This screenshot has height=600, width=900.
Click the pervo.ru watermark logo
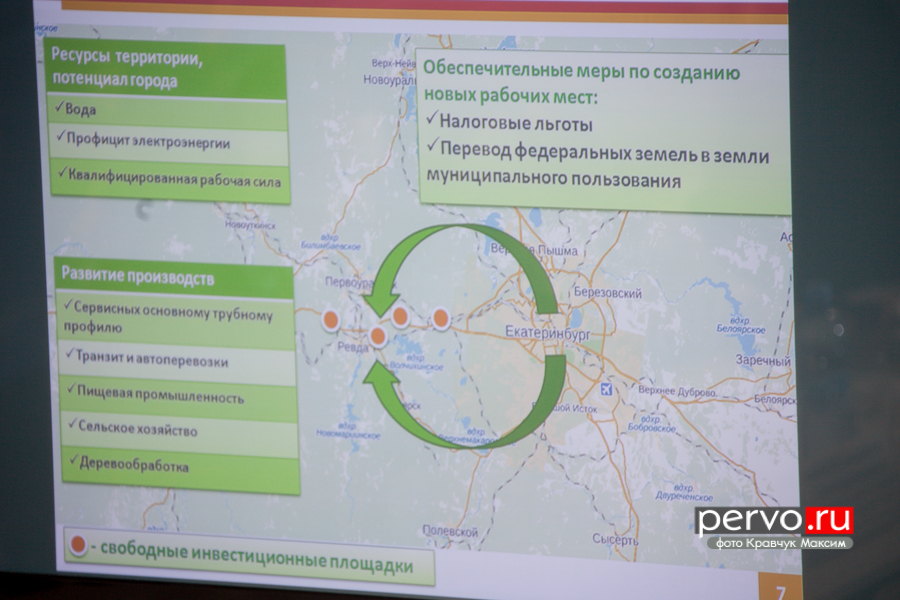pyautogui.click(x=774, y=519)
